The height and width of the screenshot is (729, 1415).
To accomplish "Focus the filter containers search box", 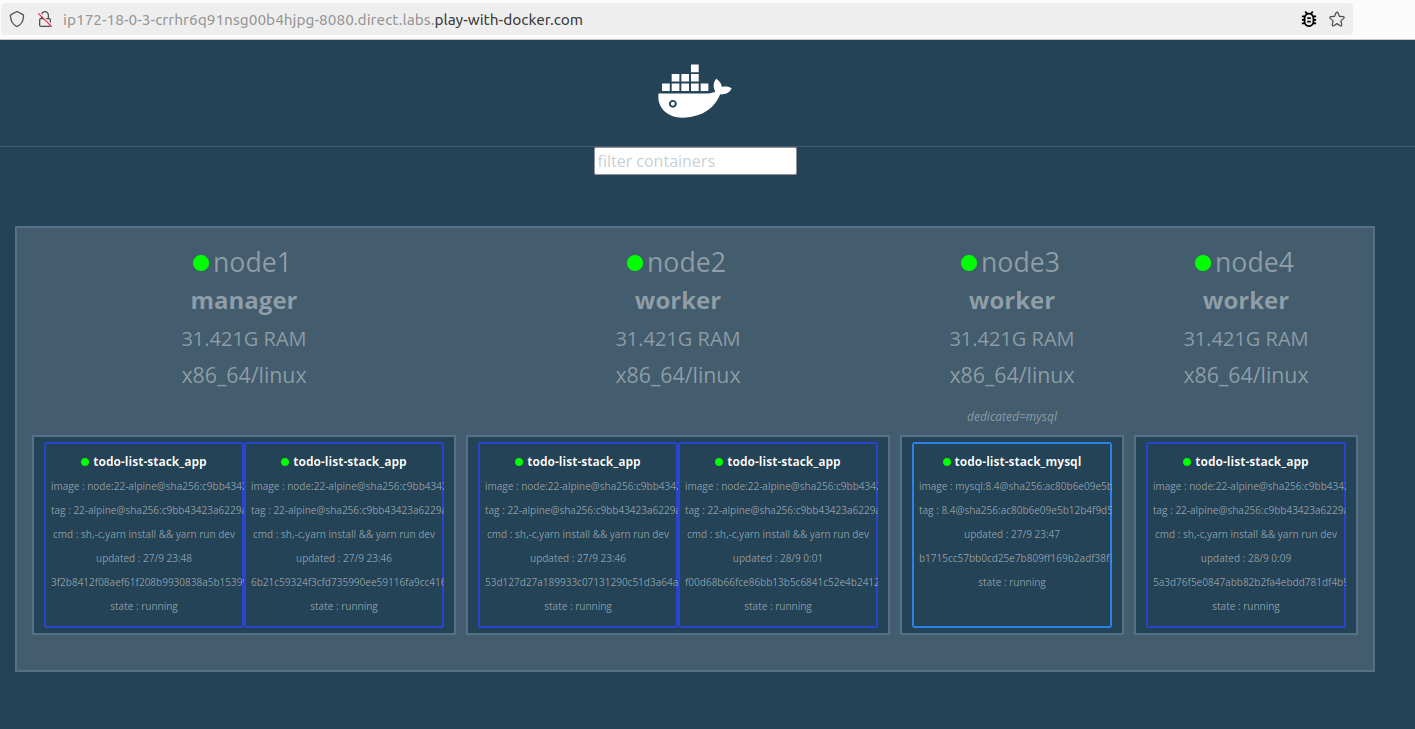I will tap(695, 161).
